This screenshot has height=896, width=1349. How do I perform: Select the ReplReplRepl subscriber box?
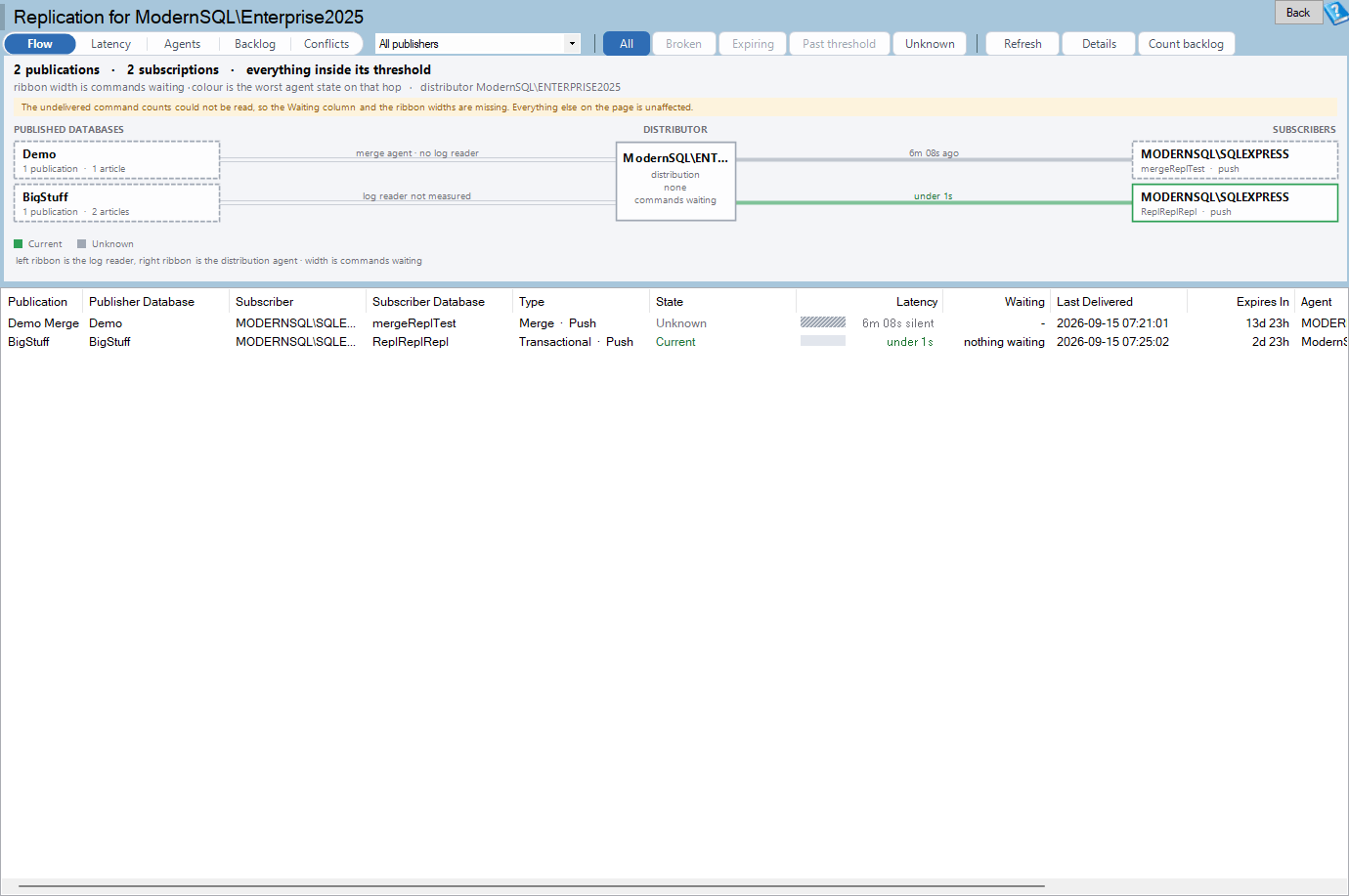point(1235,203)
